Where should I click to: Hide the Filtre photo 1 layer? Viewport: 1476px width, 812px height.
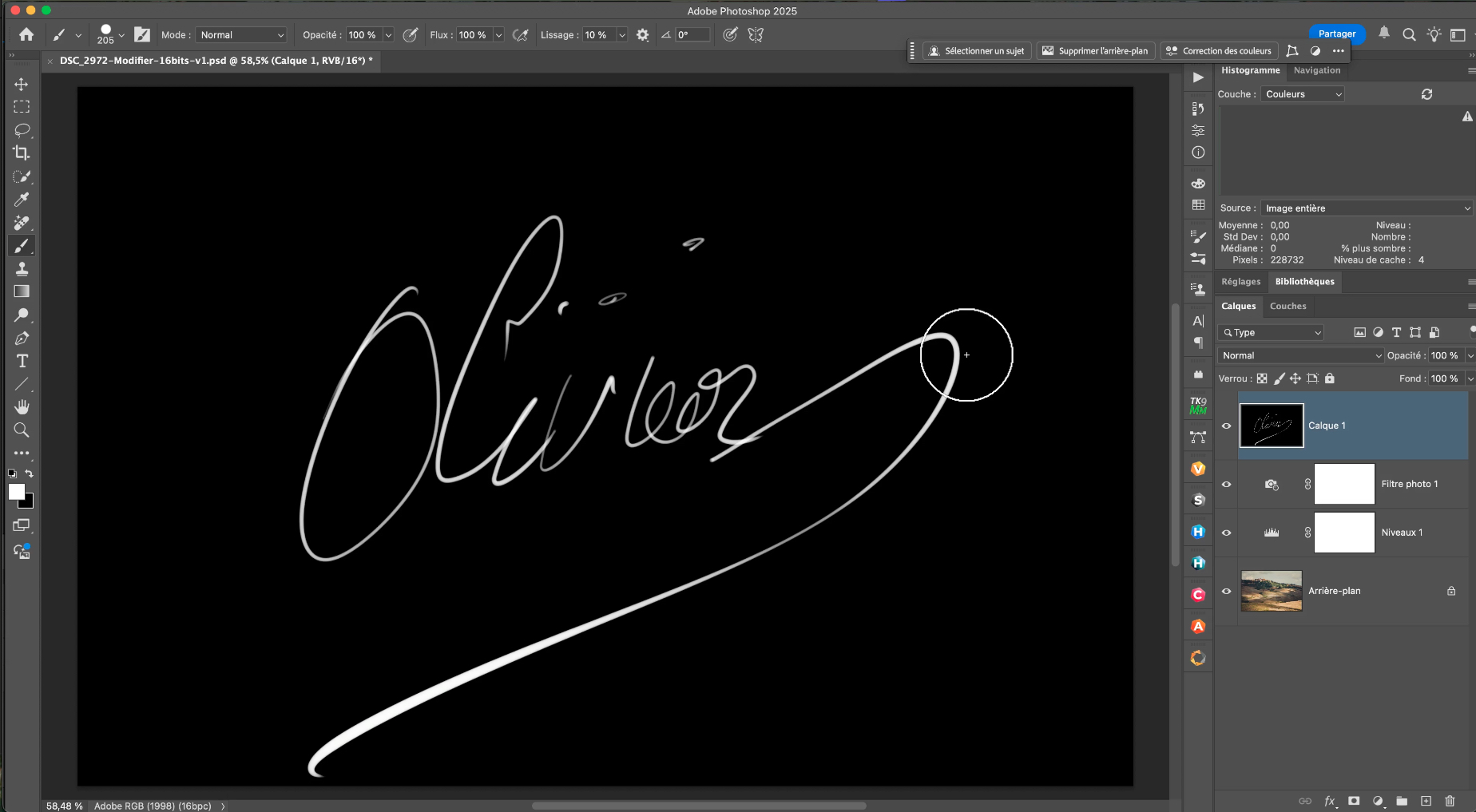tap(1226, 484)
